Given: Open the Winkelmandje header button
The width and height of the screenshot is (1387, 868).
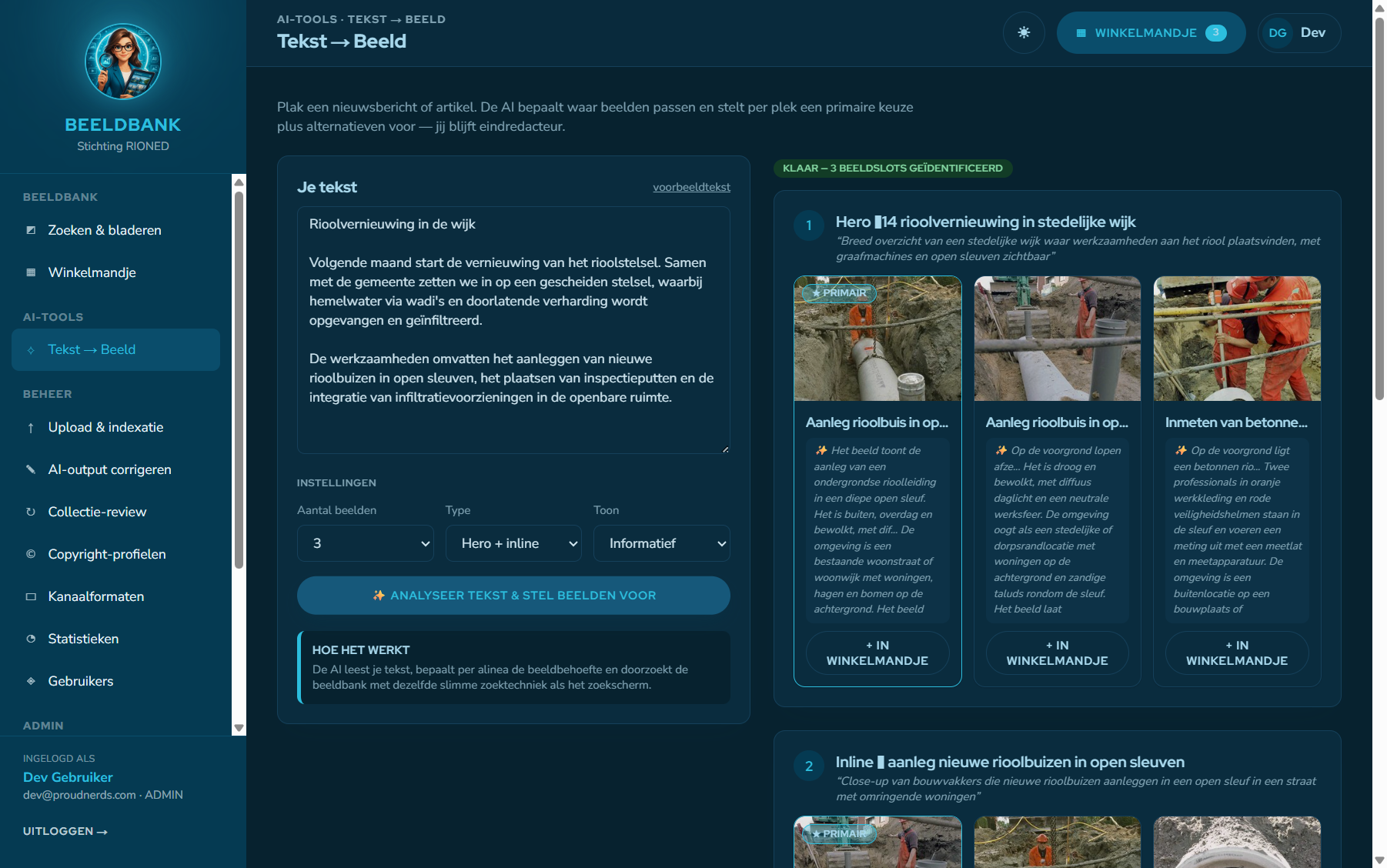Looking at the screenshot, I should 1151,33.
